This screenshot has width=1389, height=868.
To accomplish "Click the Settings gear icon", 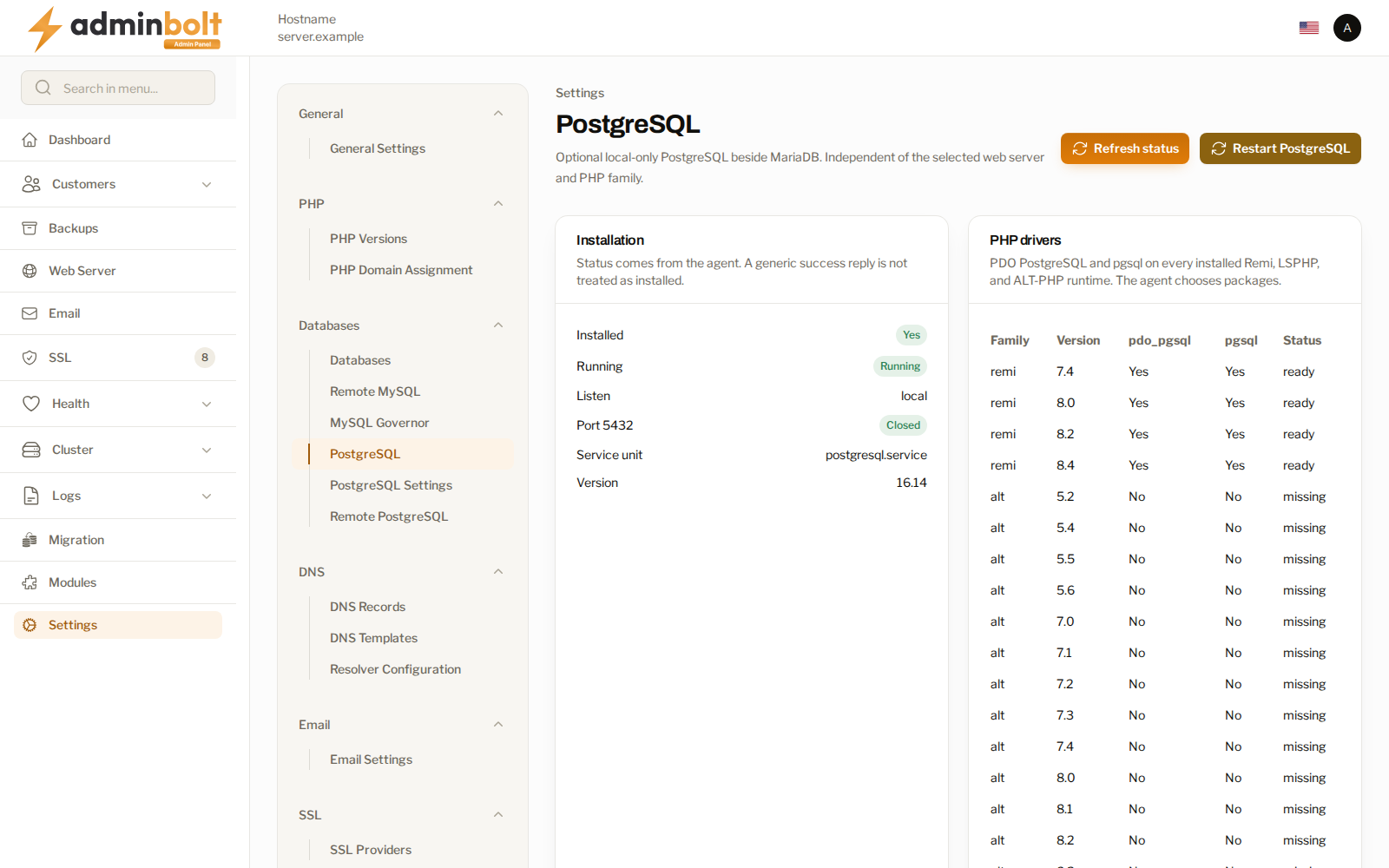I will tap(30, 625).
